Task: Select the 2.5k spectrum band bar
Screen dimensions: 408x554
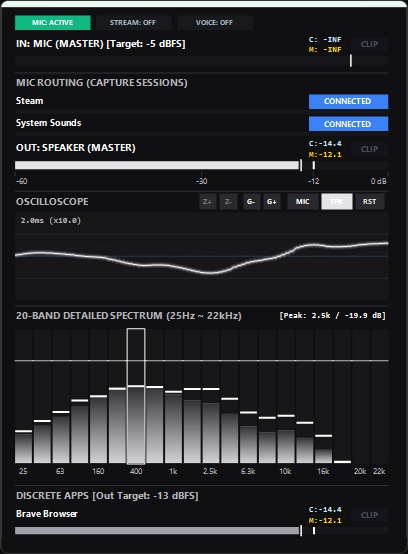Action: (x=211, y=396)
